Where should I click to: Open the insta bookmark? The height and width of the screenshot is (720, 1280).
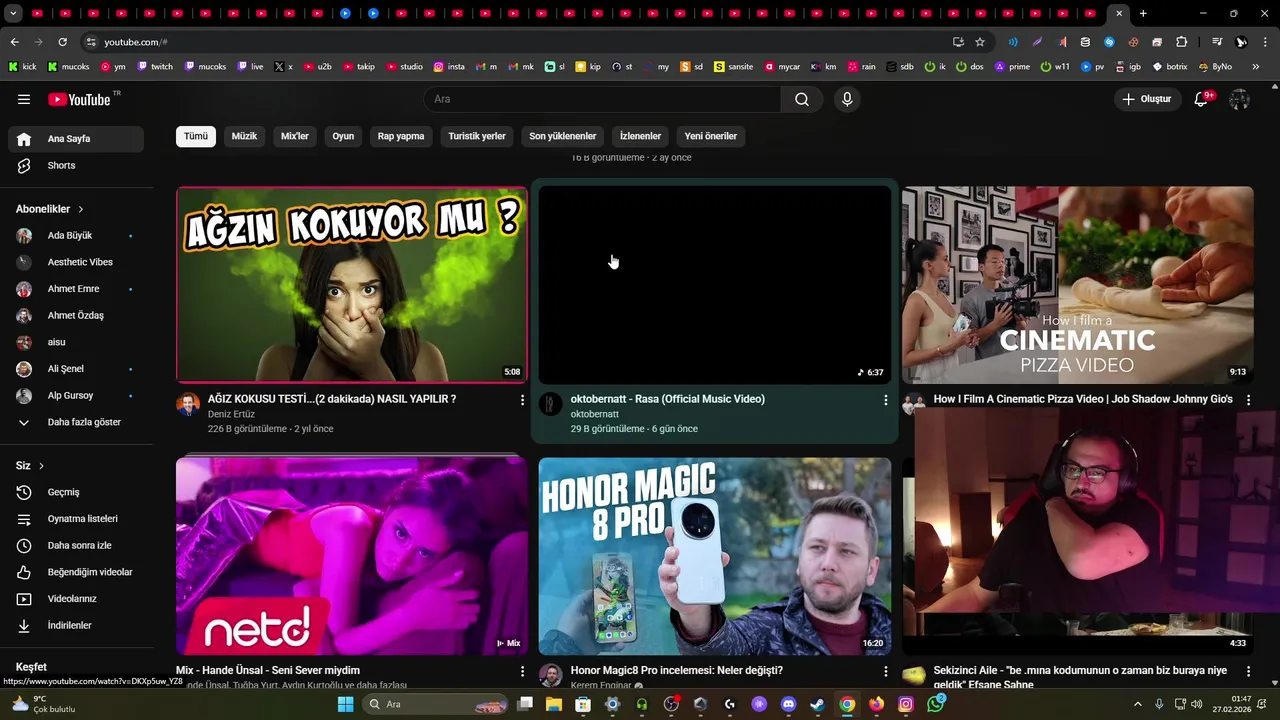(449, 67)
